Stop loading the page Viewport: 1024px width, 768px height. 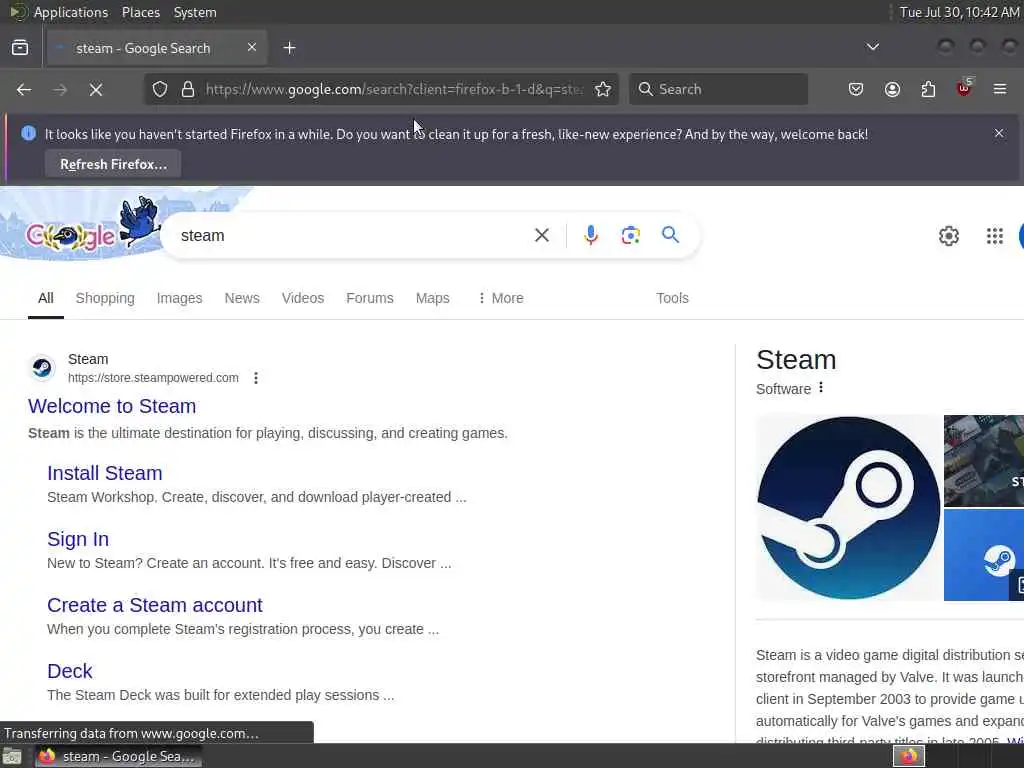(96, 89)
